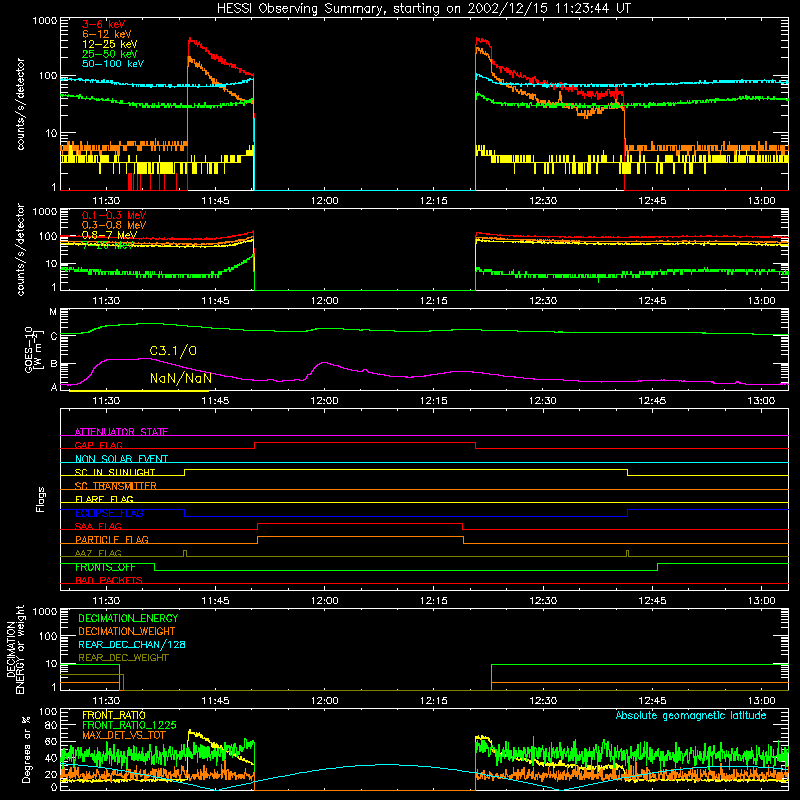Screen dimensions: 800x800
Task: Select the 0.1-0.3 MeV legend label
Action: coord(114,215)
